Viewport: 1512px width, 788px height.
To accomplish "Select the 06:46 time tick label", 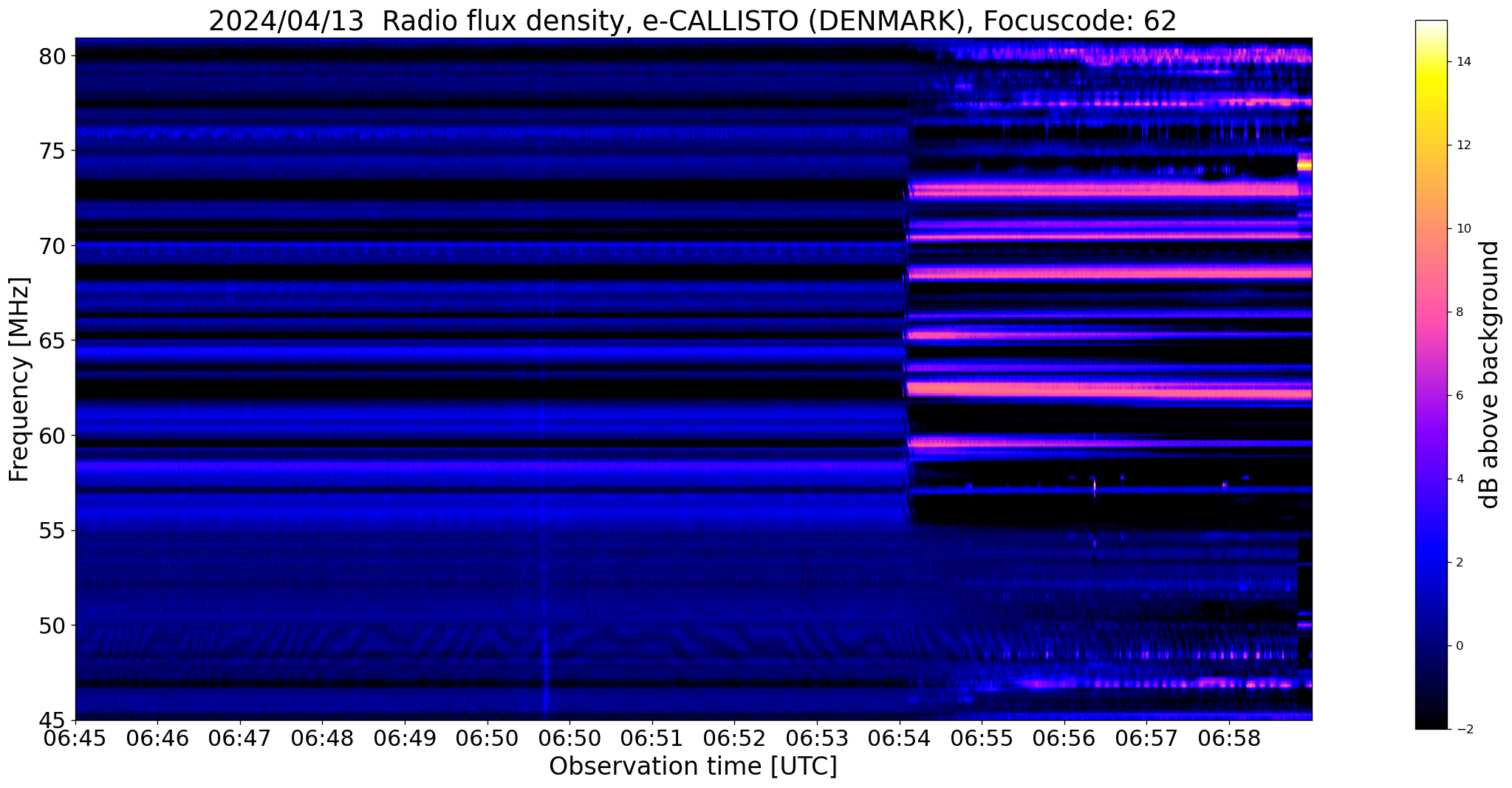I will [157, 739].
